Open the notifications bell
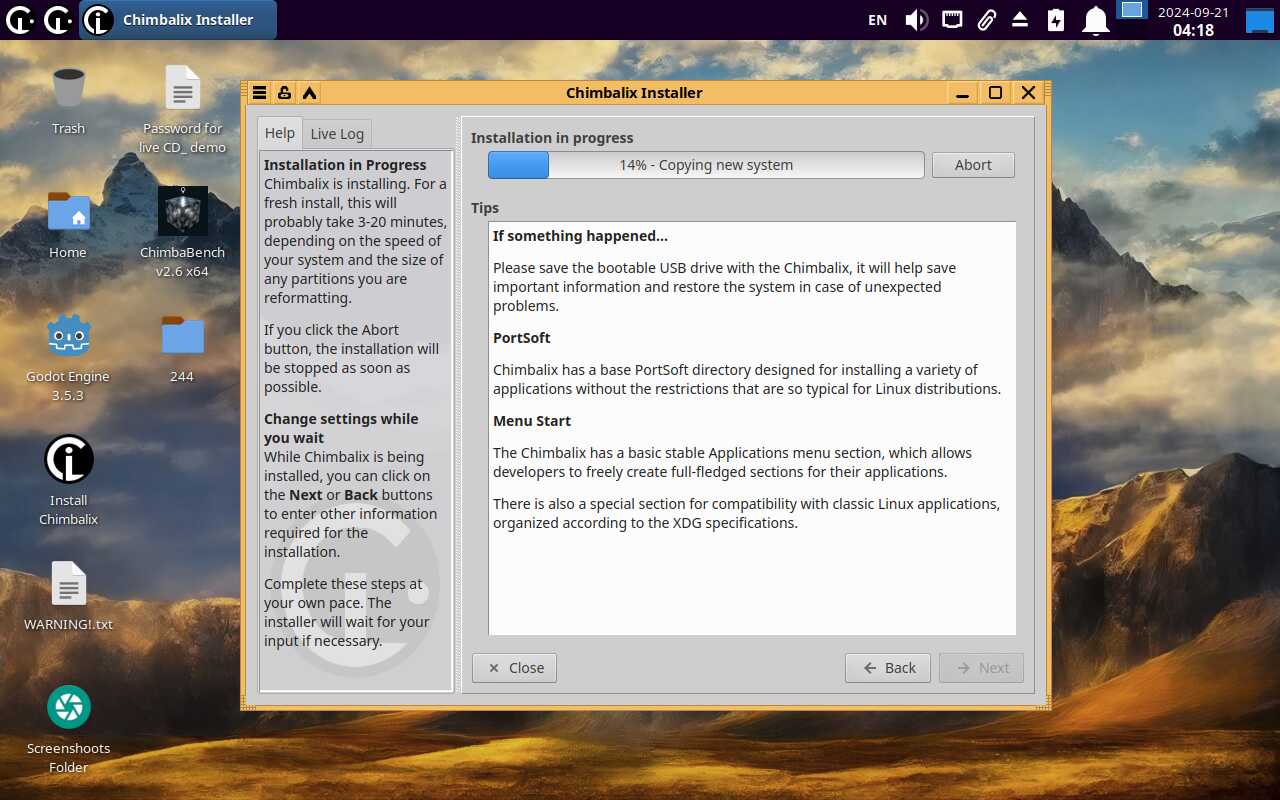The image size is (1280, 800). click(x=1097, y=20)
